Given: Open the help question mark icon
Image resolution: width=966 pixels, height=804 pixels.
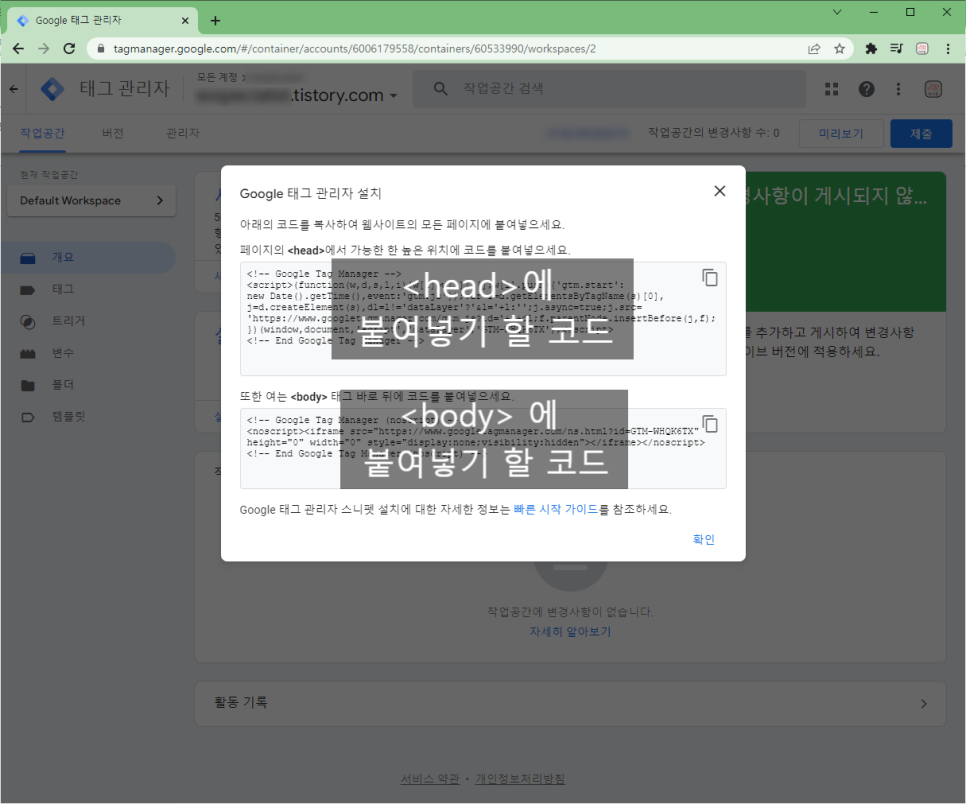Looking at the screenshot, I should click(866, 89).
